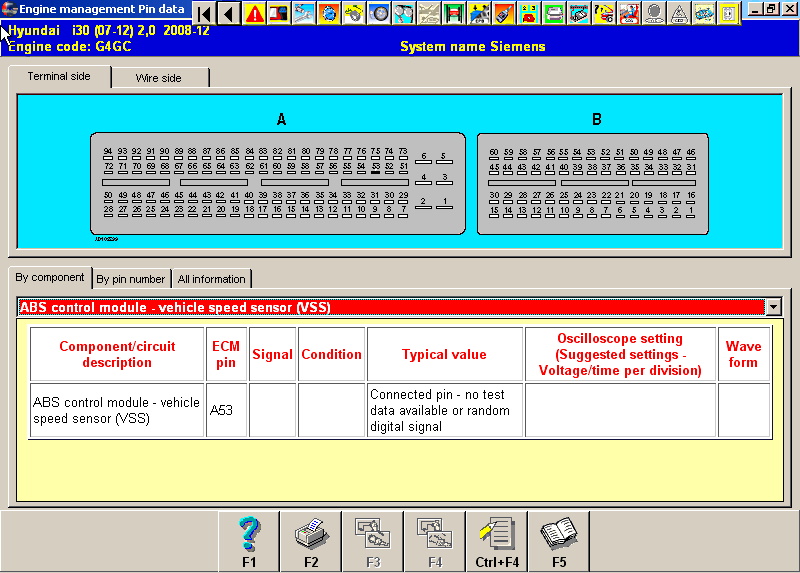
Task: Select the By pin number tab
Action: [x=130, y=279]
